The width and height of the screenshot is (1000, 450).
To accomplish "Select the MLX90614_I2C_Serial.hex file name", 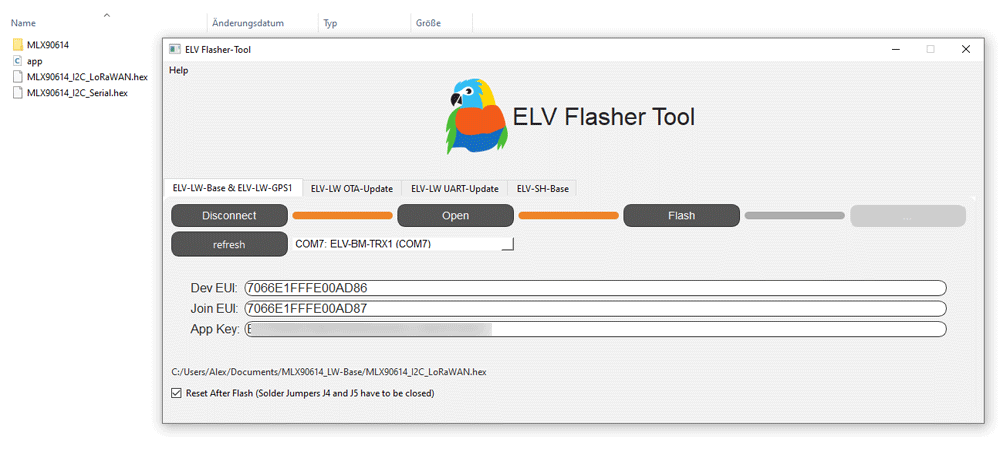I will 77,93.
